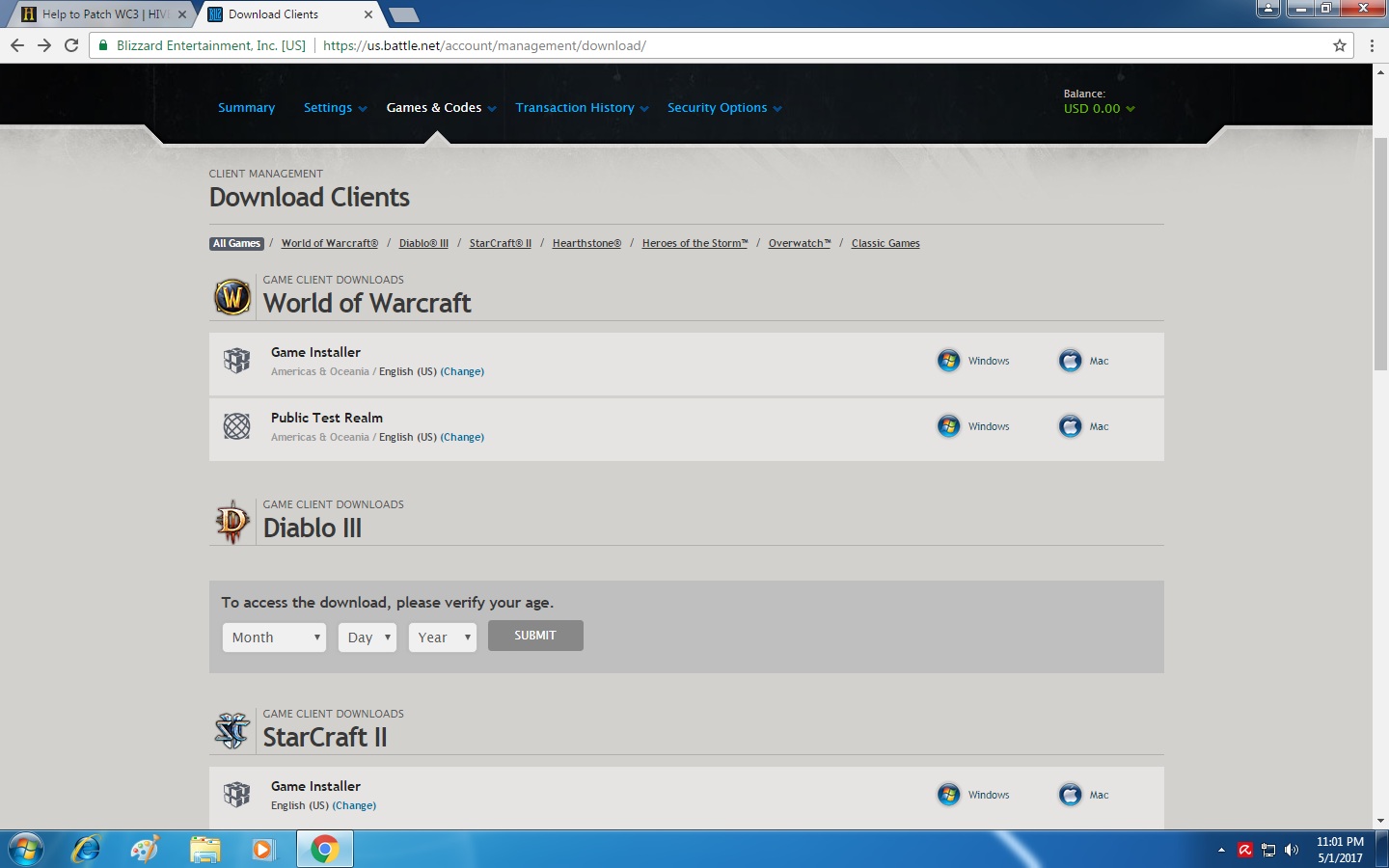Filter by Heroes of the Storm
Screen dimensions: 1389x868
point(694,243)
